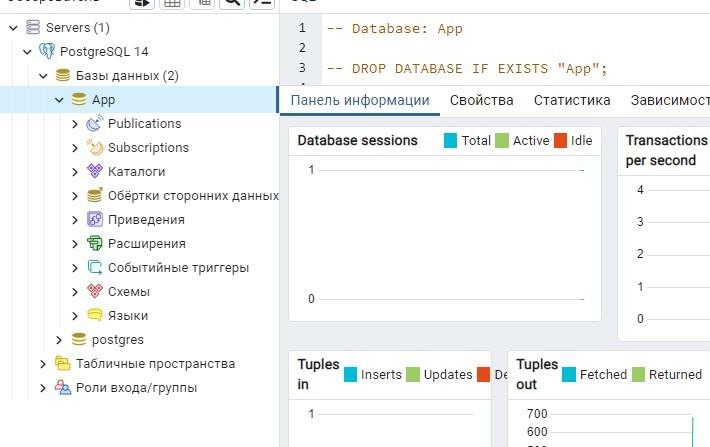Expand the Обёртки сторонних данных node

(x=75, y=196)
